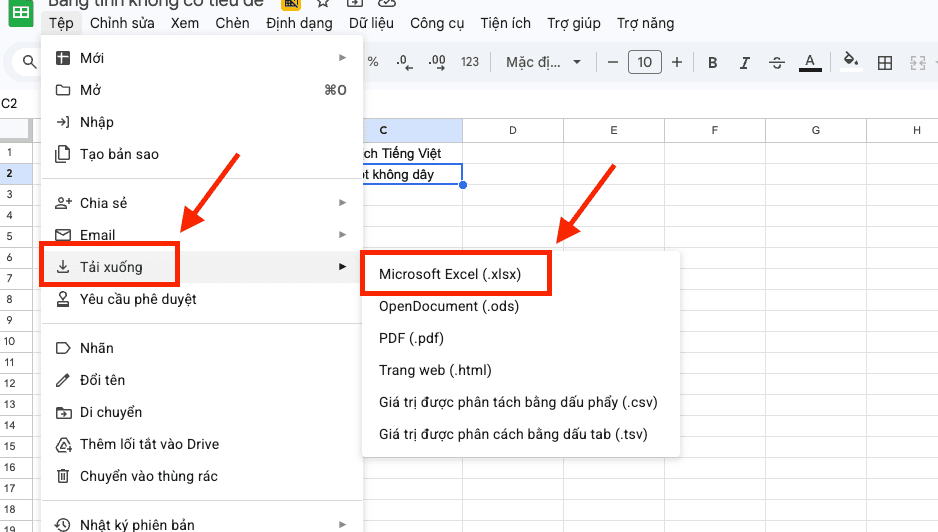Image resolution: width=938 pixels, height=532 pixels.
Task: Click the download icon beside Tải xuống
Action: point(63,267)
